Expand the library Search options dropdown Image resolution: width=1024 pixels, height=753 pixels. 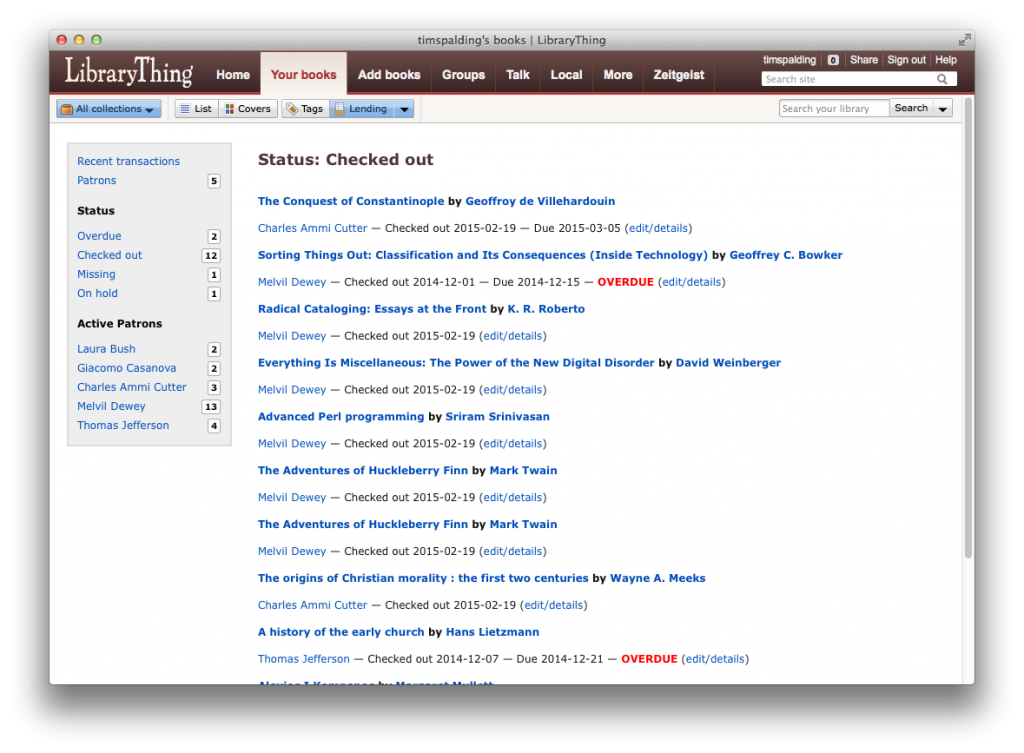941,108
